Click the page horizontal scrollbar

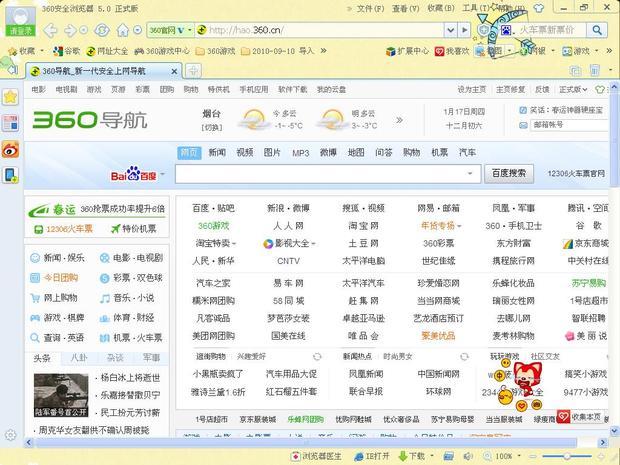(x=306, y=442)
